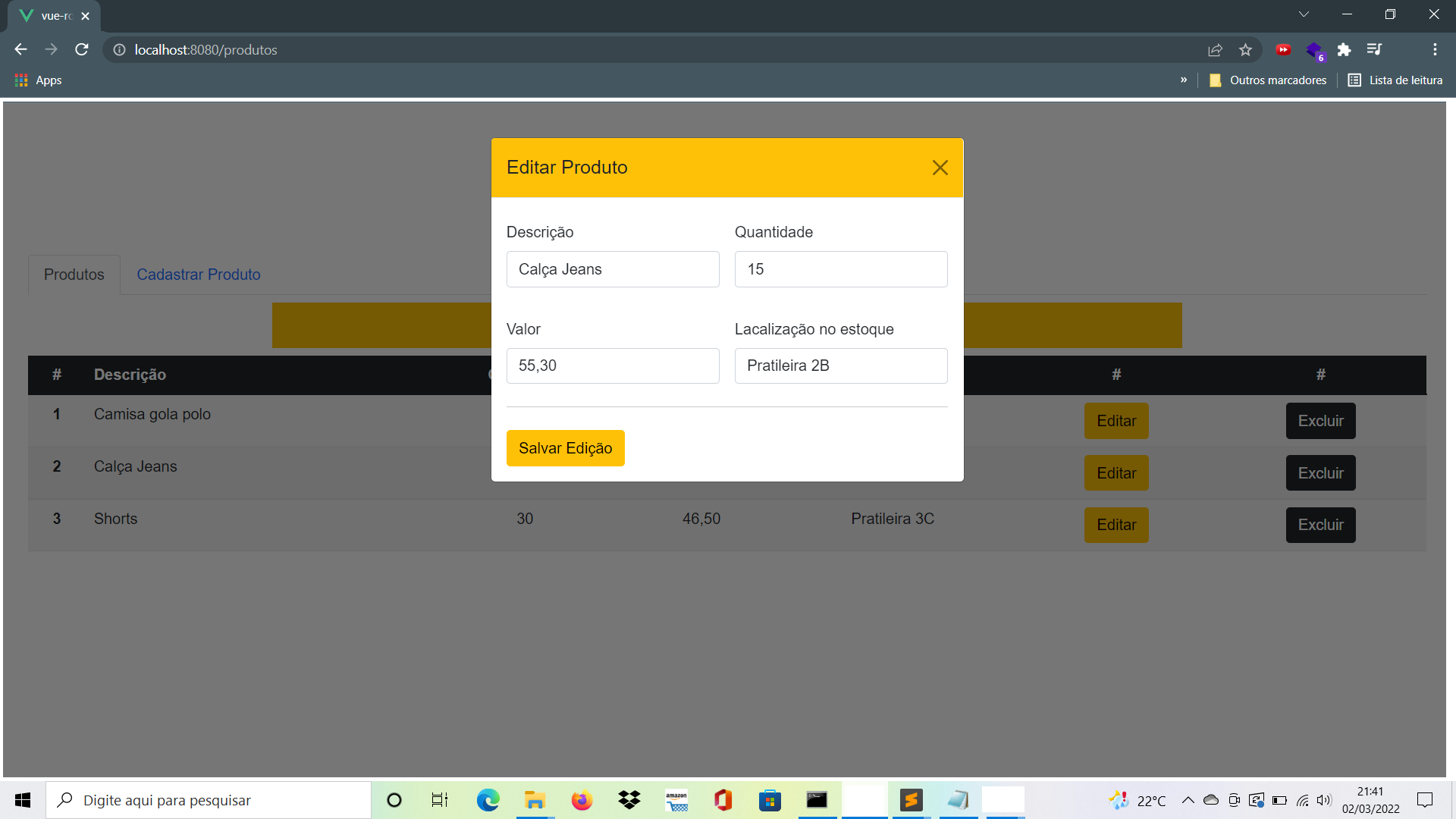Expand hidden bookmarks with the double chevron

[1184, 80]
